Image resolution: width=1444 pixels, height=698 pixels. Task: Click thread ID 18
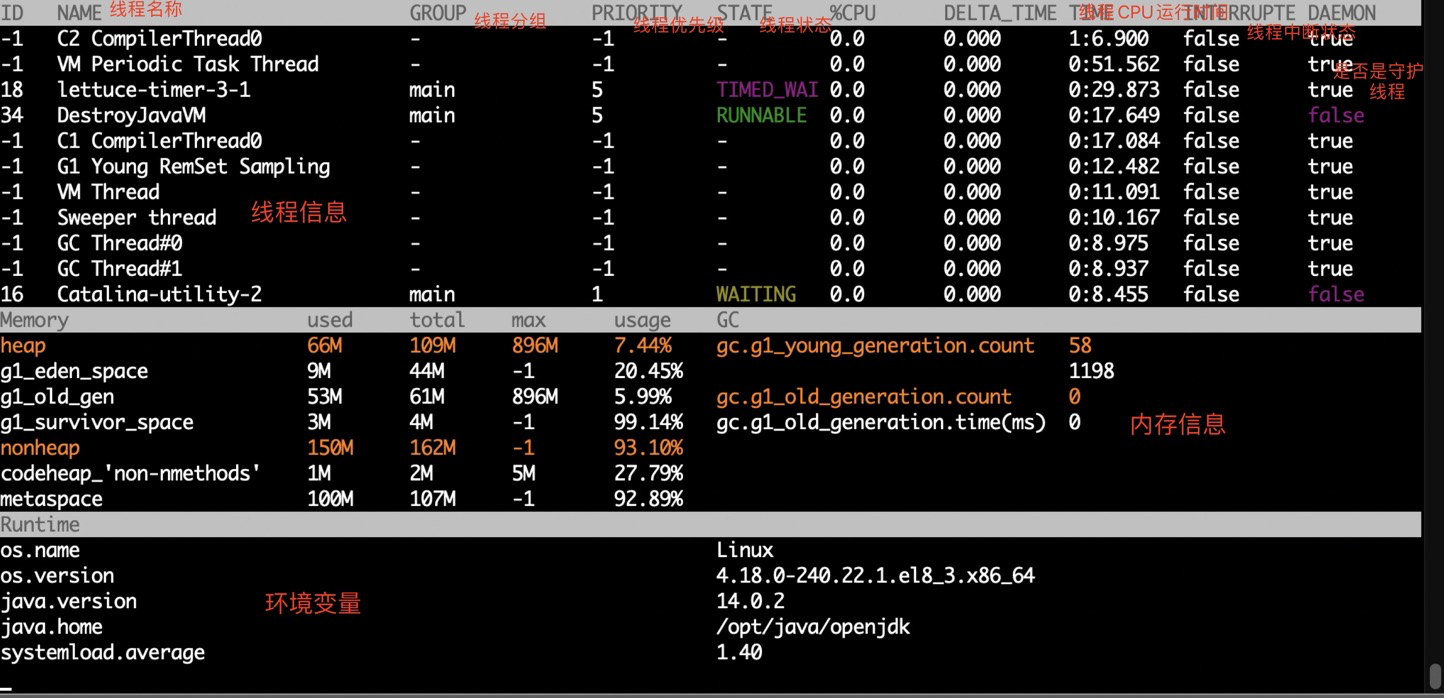[11, 90]
